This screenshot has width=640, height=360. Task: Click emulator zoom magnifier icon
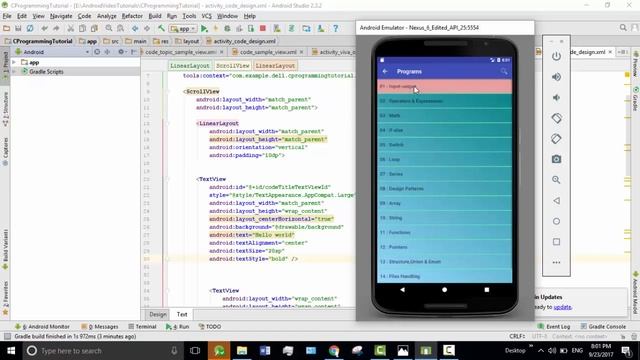tap(556, 180)
